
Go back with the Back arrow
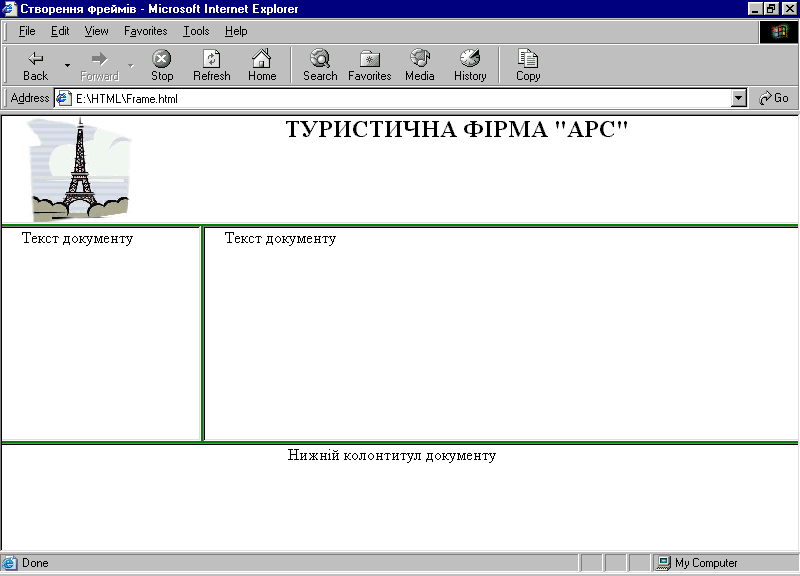[x=35, y=65]
